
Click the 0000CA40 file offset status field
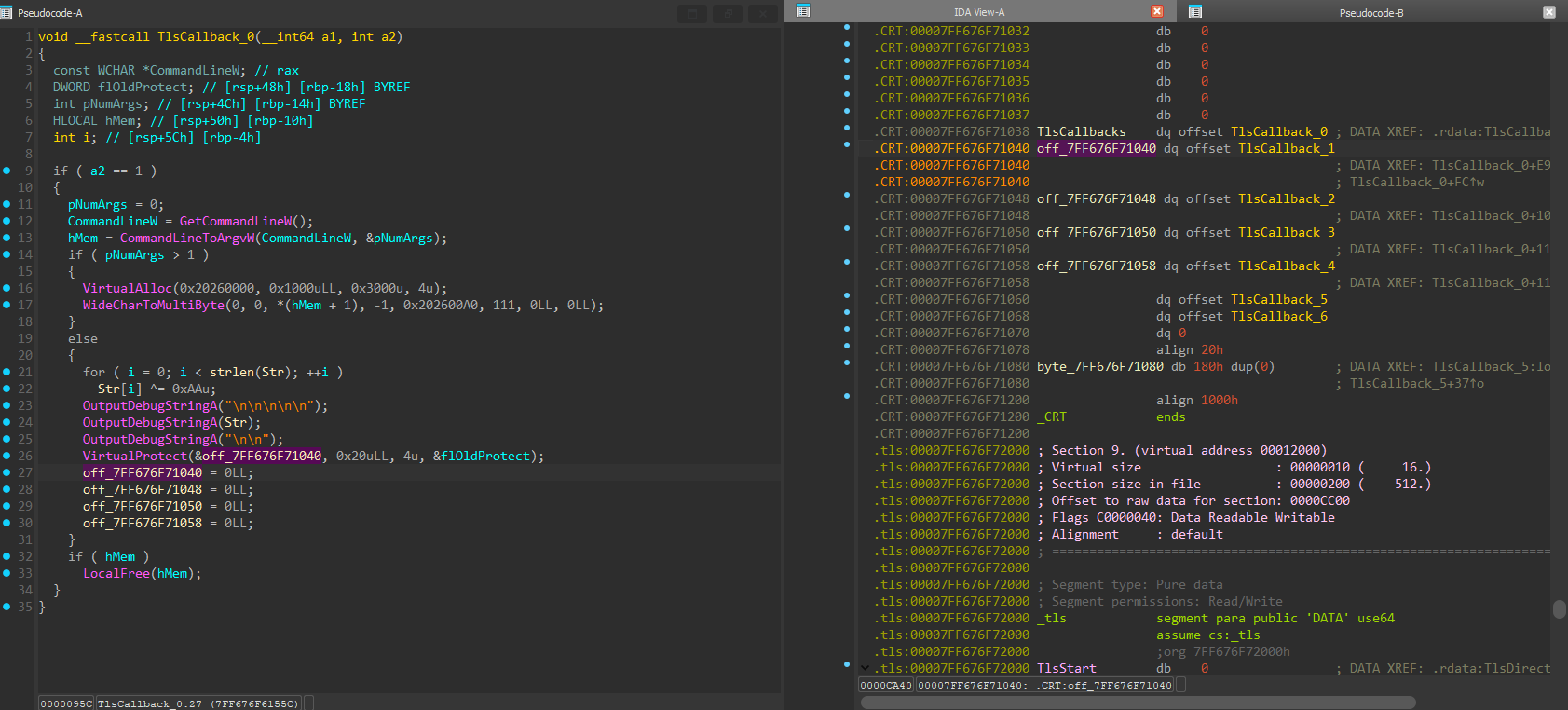point(886,685)
